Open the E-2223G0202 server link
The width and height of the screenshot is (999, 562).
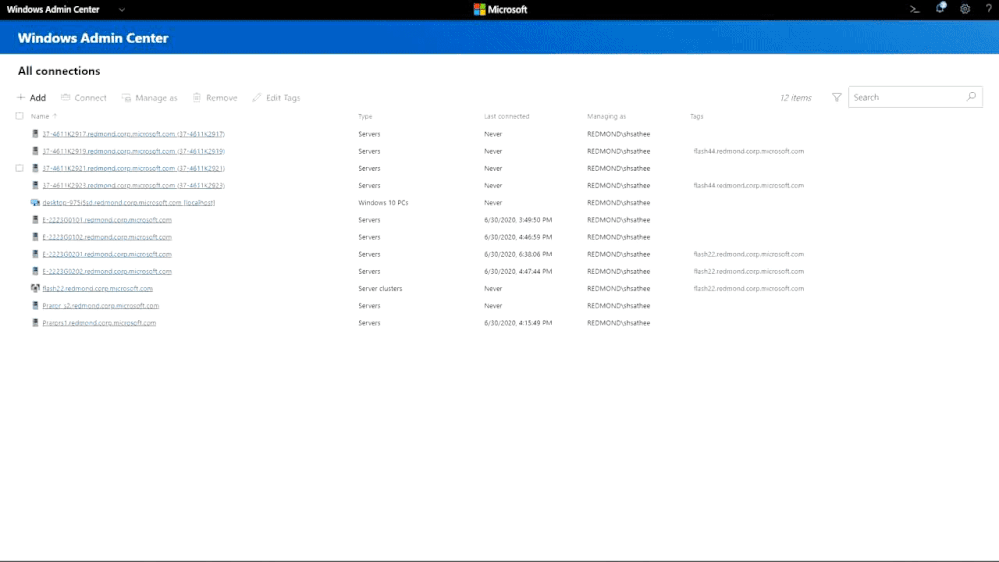coord(107,271)
